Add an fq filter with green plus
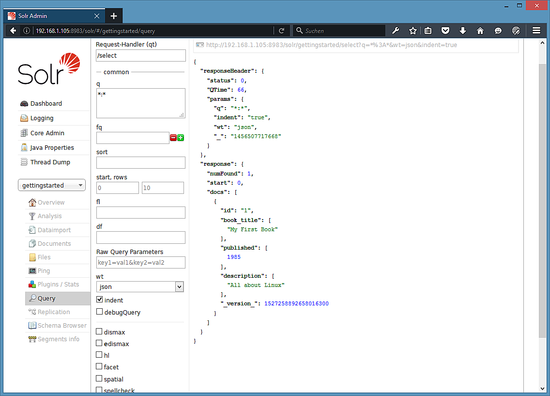 tap(181, 138)
